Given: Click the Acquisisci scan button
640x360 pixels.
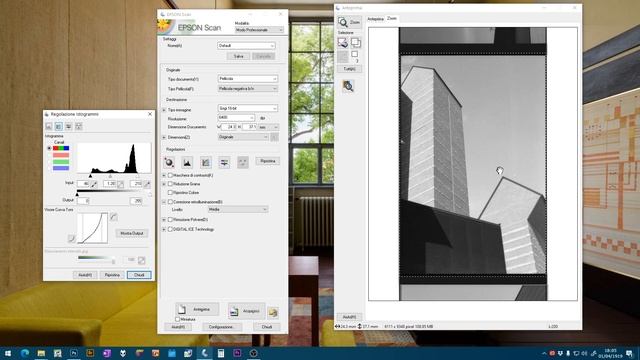Looking at the screenshot, I should click(x=247, y=311).
